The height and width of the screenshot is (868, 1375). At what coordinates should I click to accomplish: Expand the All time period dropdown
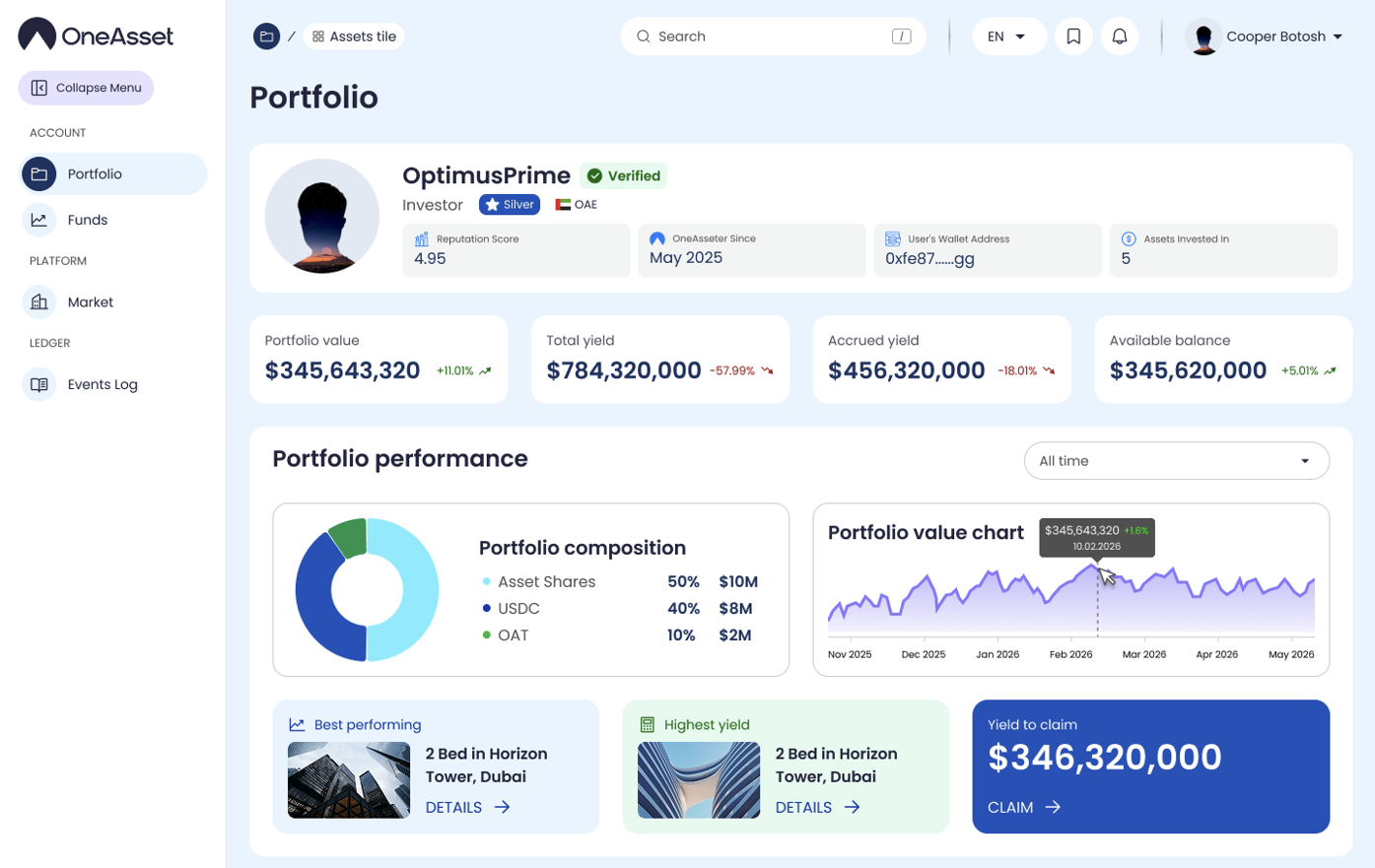point(1176,461)
